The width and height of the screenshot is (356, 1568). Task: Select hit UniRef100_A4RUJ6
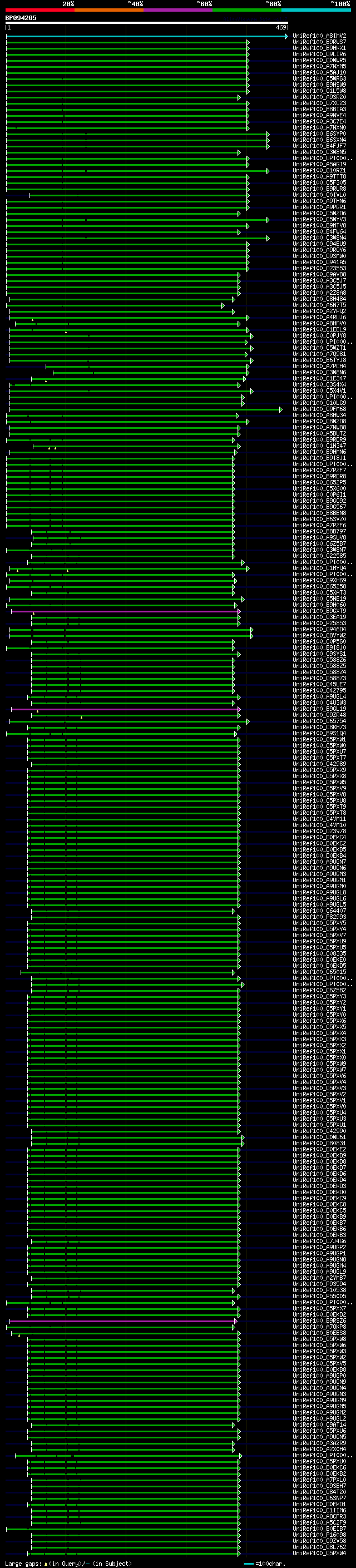tap(319, 317)
